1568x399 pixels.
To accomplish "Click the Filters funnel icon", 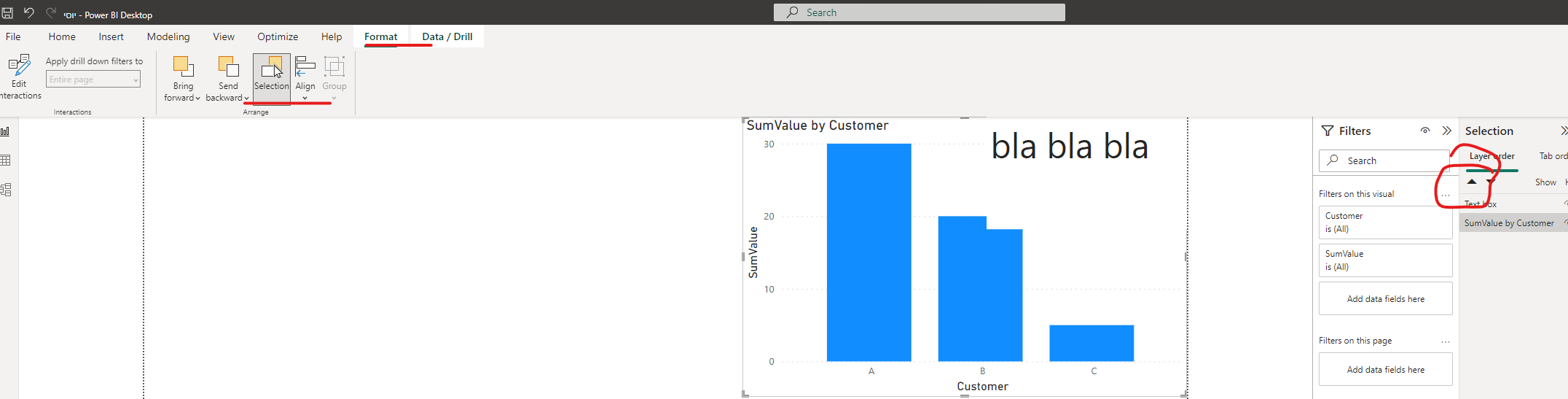I will coord(1328,131).
